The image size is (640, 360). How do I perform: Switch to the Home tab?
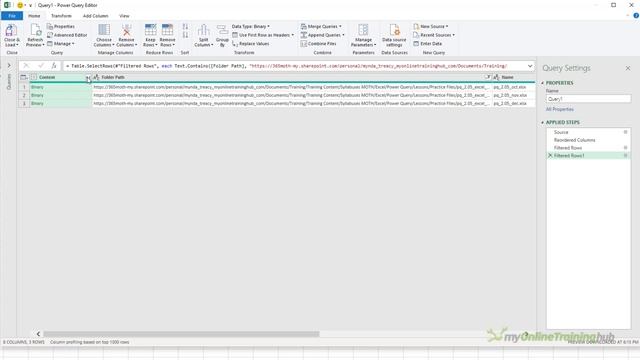coord(34,16)
